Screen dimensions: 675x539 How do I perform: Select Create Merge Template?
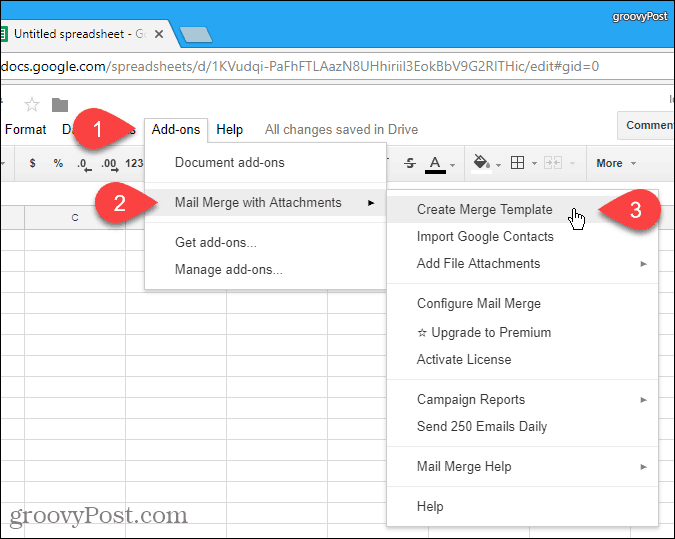(523, 210)
